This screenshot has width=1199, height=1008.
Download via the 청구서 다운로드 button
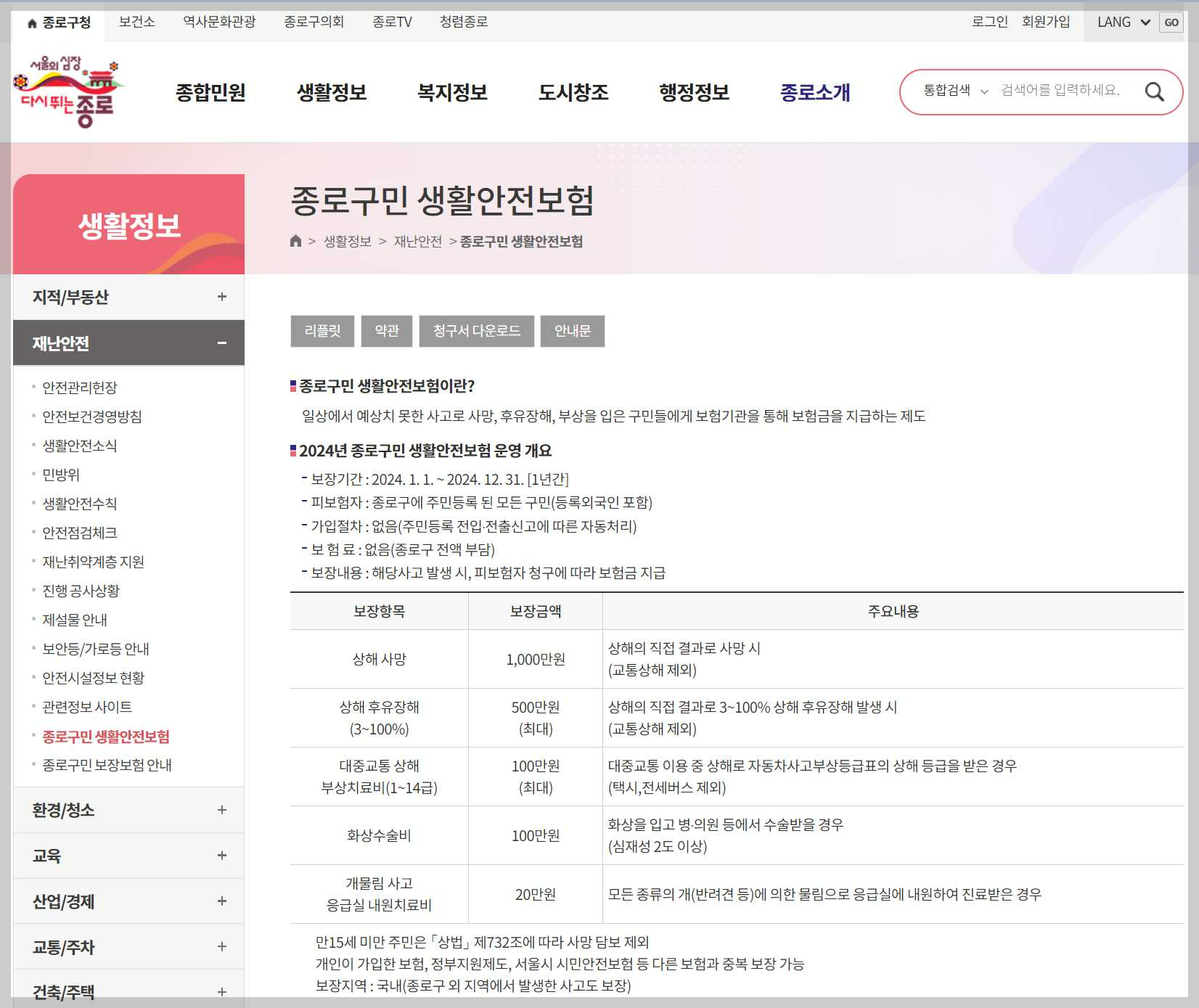(x=476, y=332)
